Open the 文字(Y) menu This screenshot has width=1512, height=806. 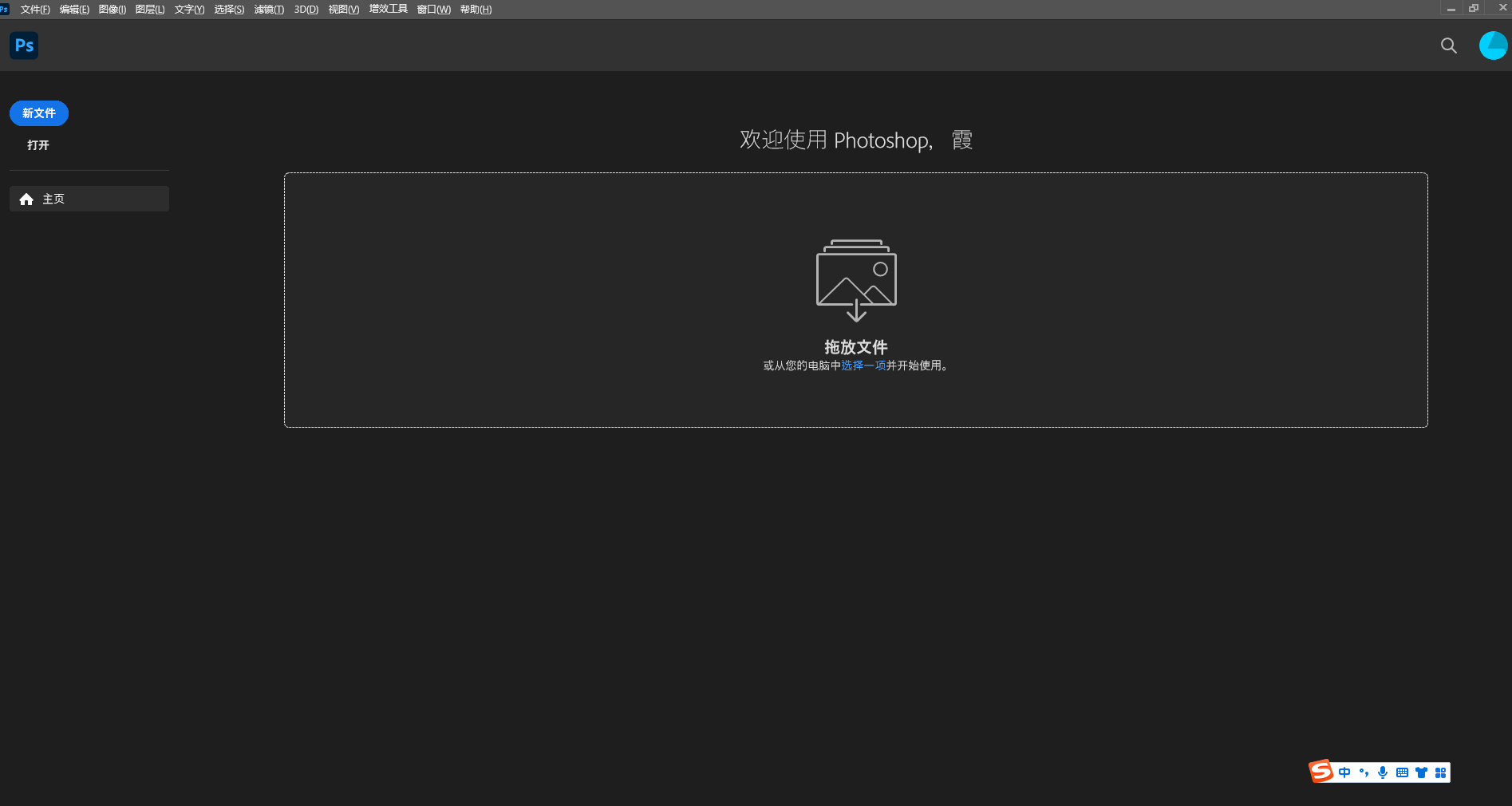point(189,10)
